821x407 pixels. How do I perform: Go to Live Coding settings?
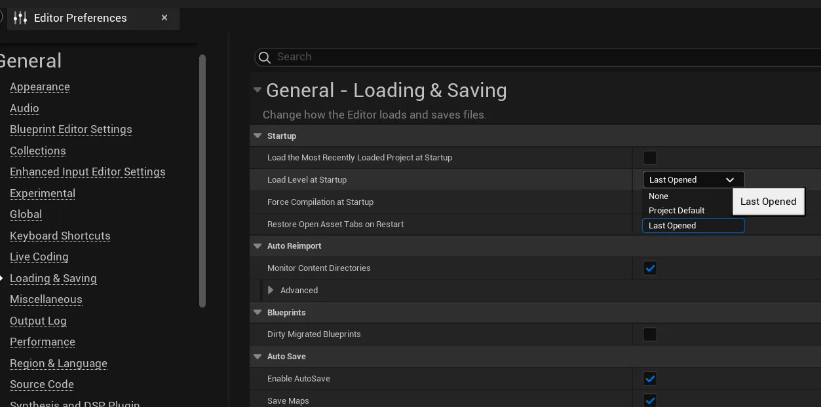click(39, 257)
